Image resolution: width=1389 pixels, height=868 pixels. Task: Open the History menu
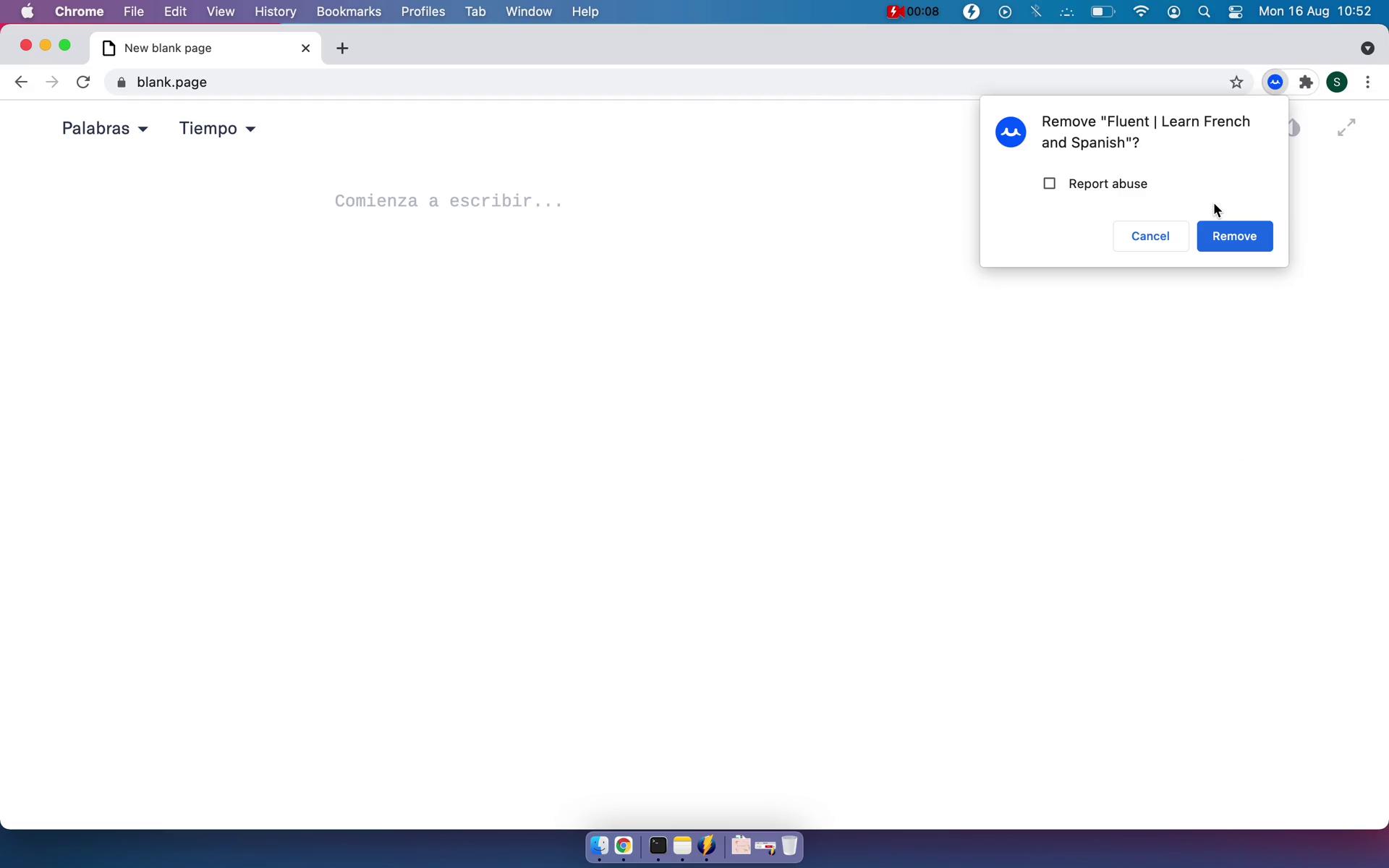coord(276,12)
